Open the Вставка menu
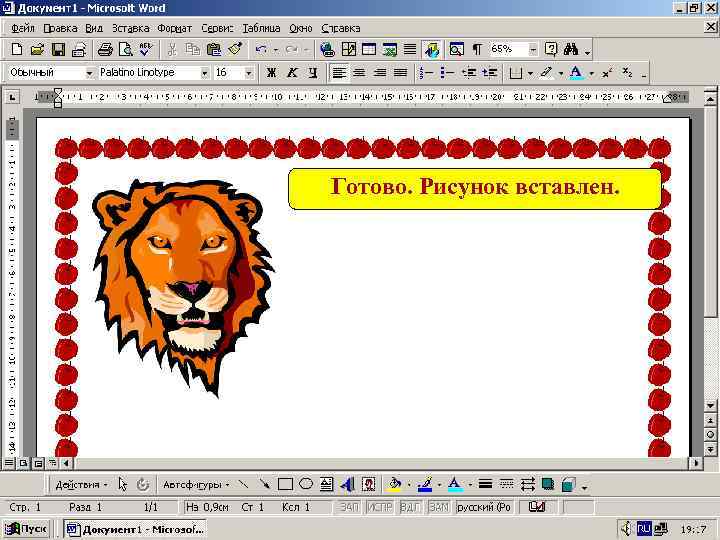The width and height of the screenshot is (720, 540). point(130,28)
